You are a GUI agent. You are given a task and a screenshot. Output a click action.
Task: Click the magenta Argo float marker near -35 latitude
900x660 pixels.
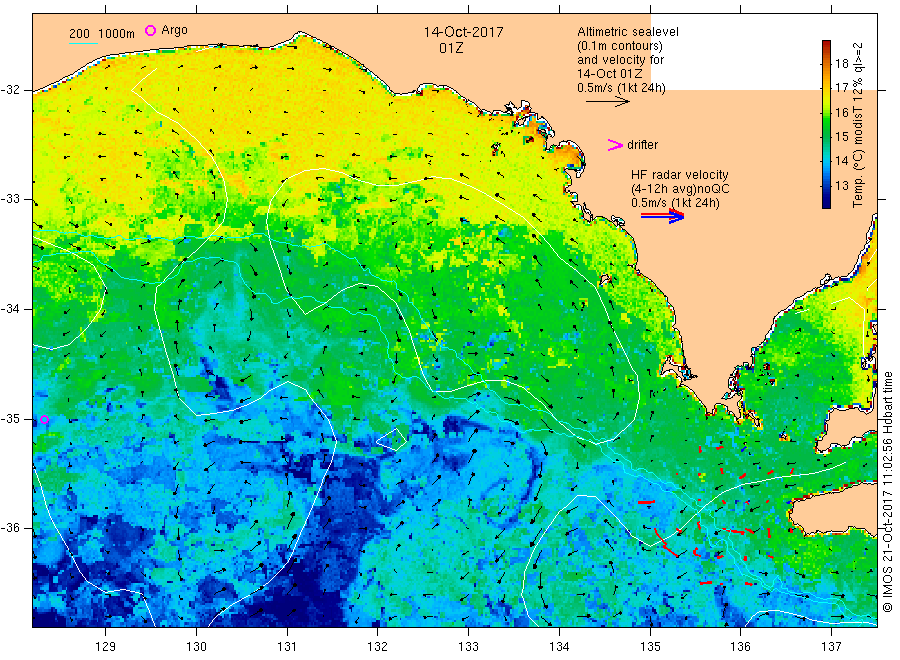tap(44, 420)
